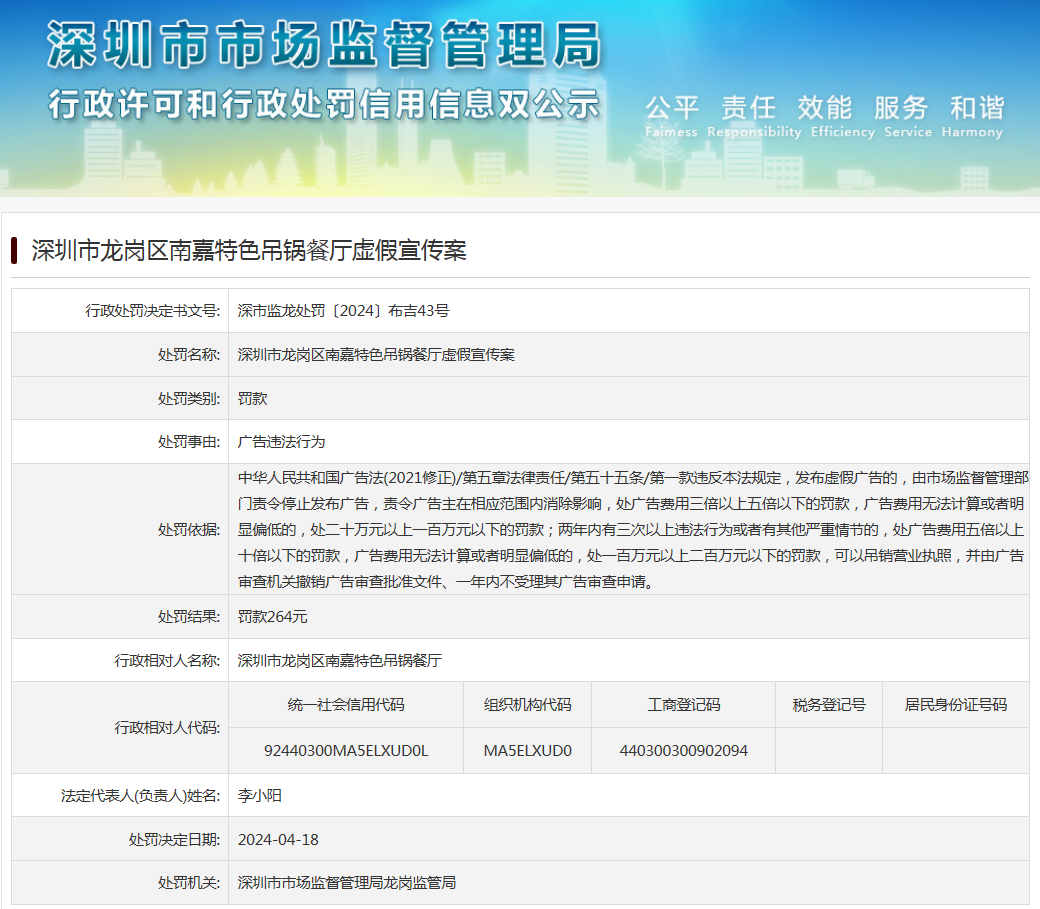
Task: Select decision number 深市监龙处罚〔2024〕布吉43号
Action: [343, 311]
